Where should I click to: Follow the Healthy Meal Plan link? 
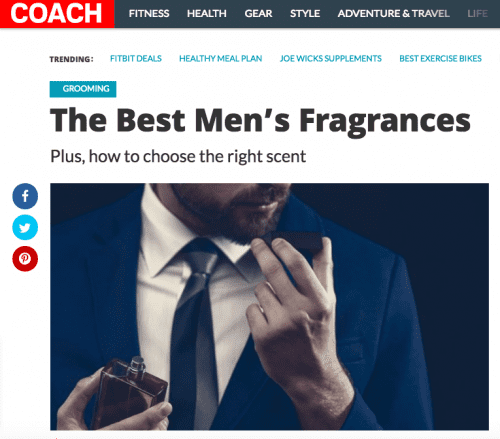tap(221, 59)
